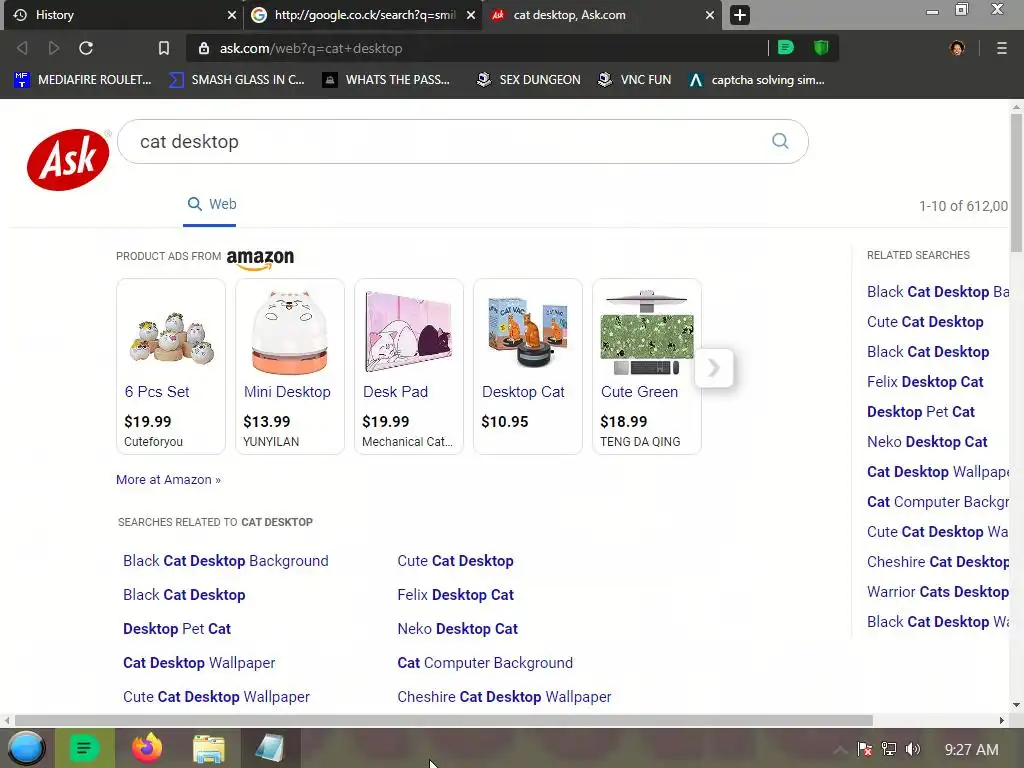Open the Mini Desktop product image
This screenshot has width=1024, height=768.
pos(290,333)
